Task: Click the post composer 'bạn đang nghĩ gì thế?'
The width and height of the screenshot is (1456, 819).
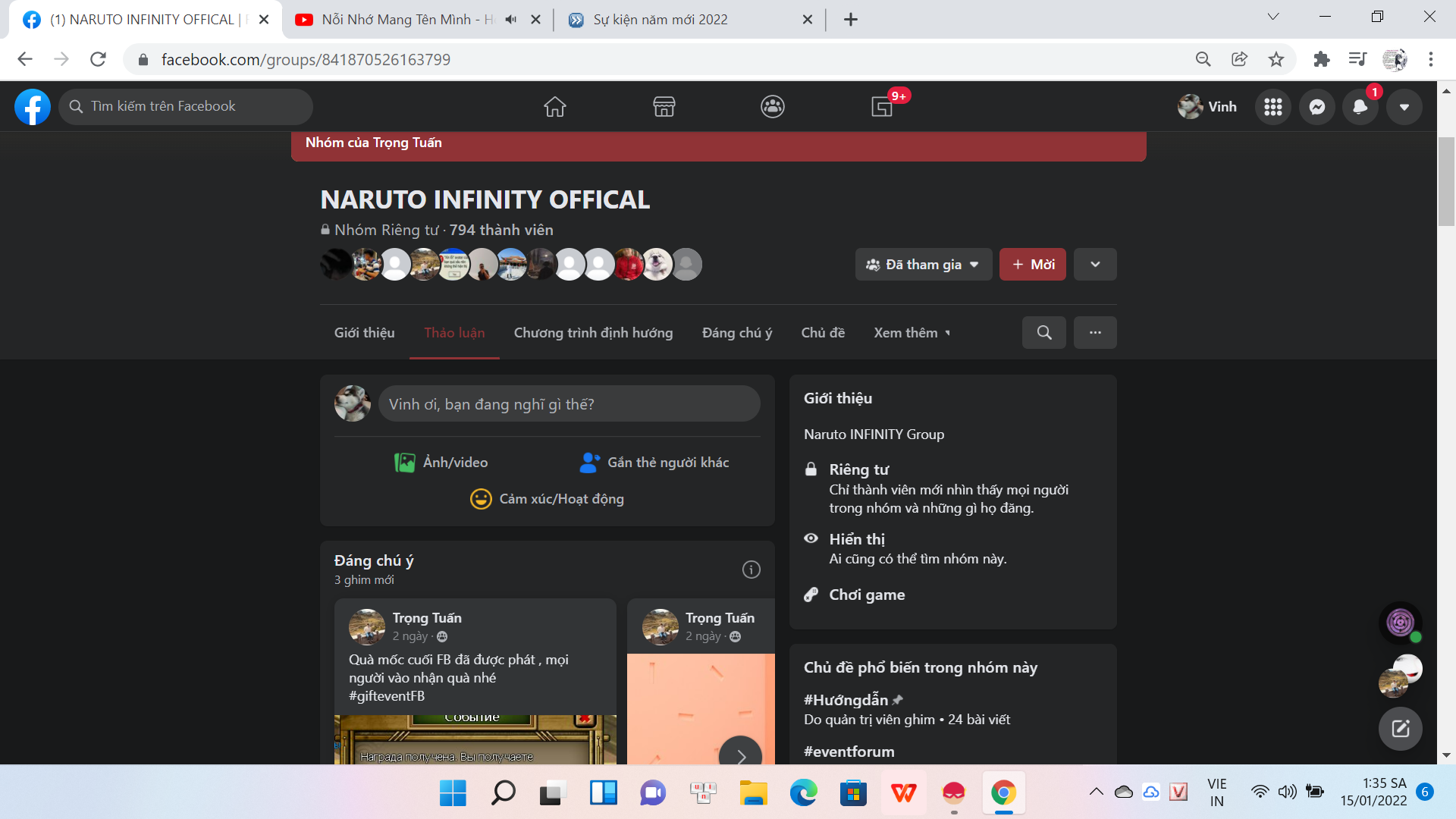Action: coord(570,404)
